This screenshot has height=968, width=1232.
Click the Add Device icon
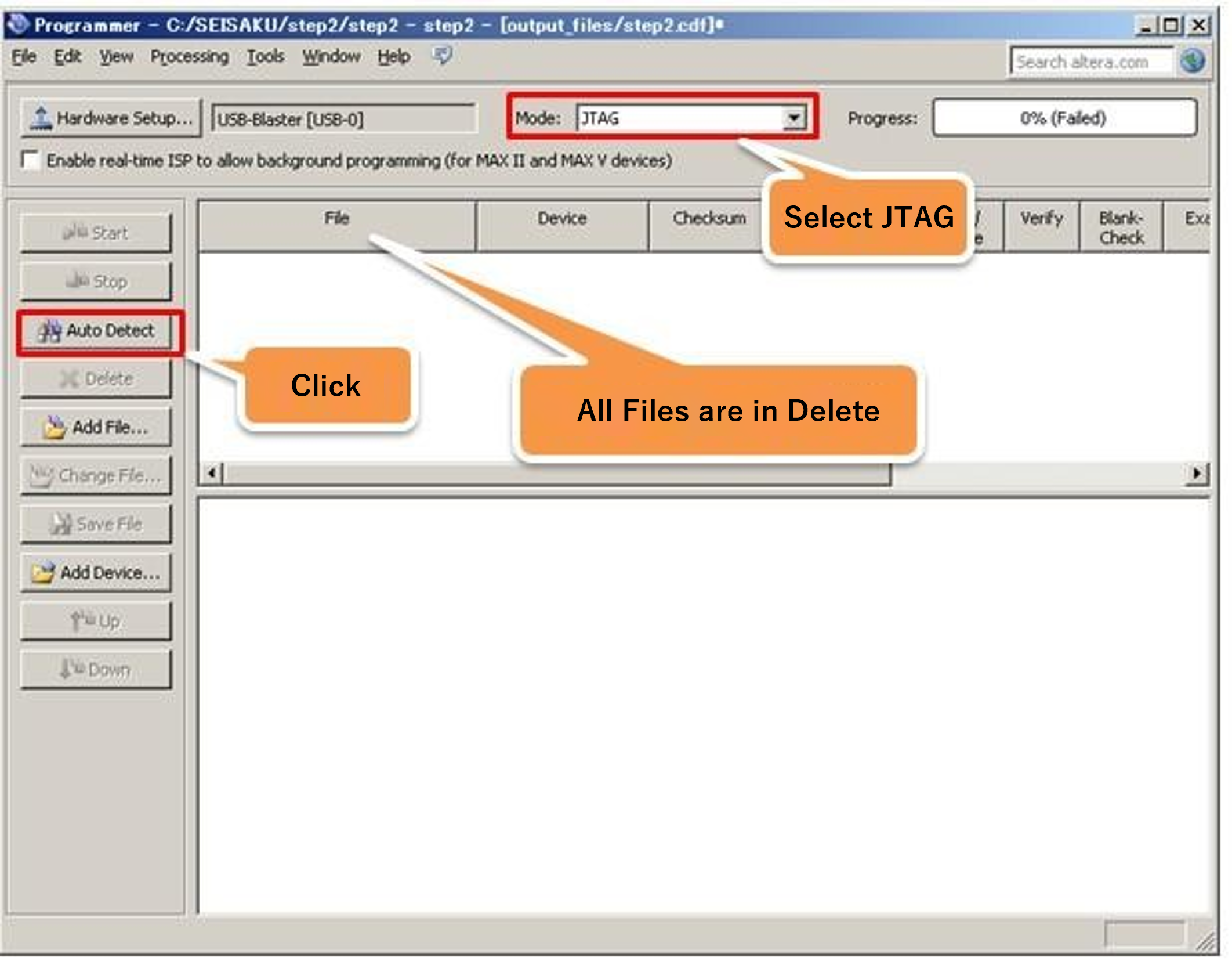pyautogui.click(x=96, y=572)
